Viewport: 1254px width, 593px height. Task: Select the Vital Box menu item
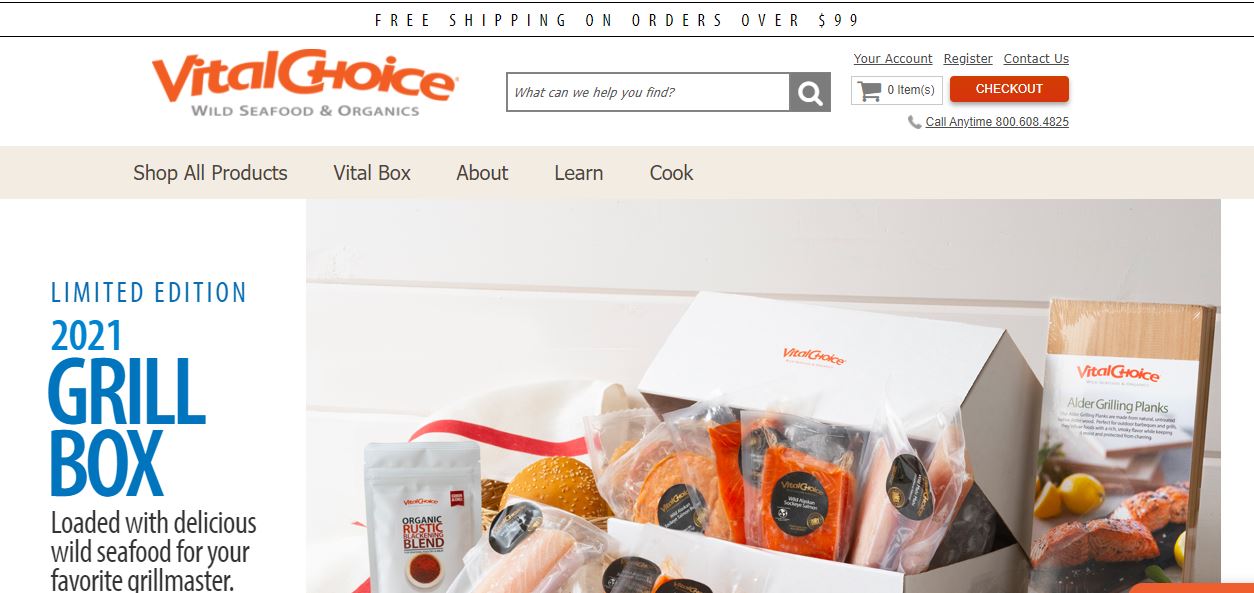coord(372,173)
